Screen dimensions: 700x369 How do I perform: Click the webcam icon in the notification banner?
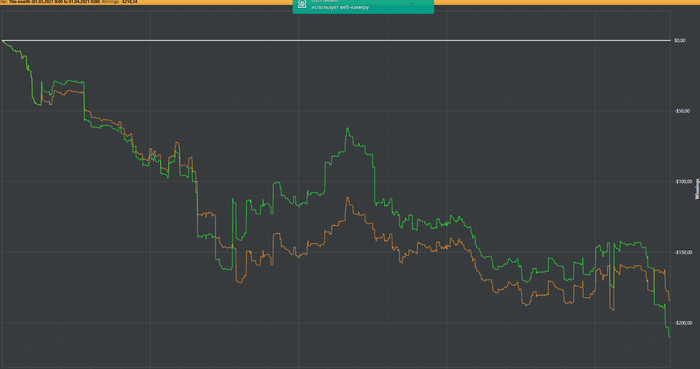click(302, 4)
